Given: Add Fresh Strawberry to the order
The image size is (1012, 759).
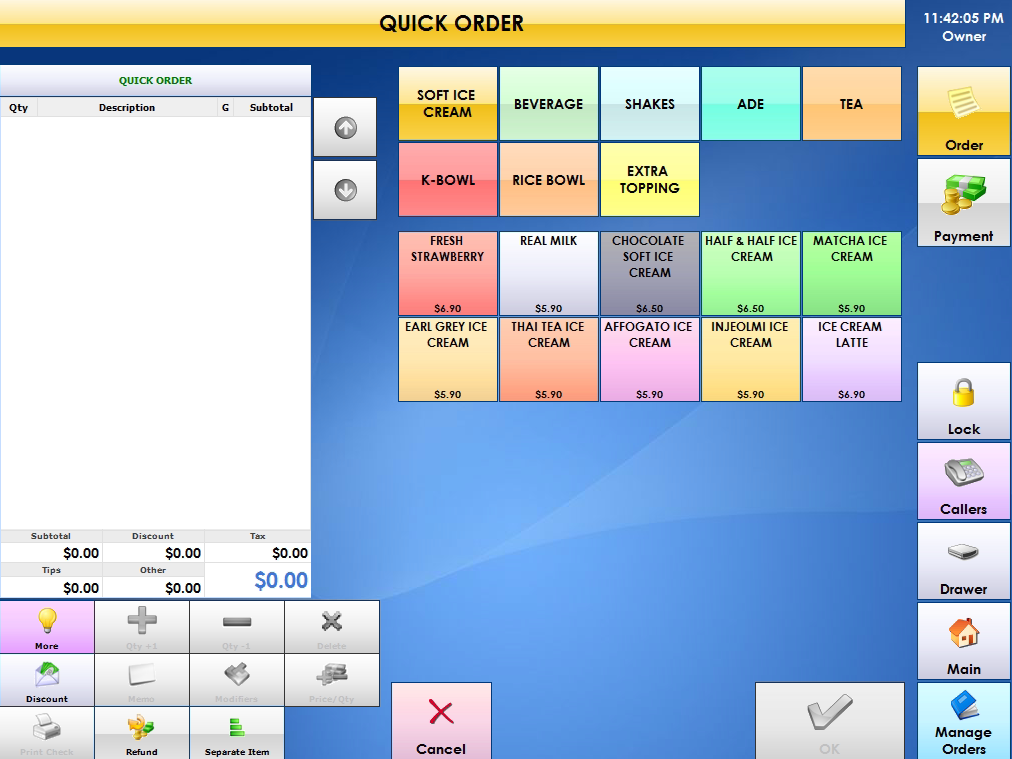Looking at the screenshot, I should coord(447,274).
